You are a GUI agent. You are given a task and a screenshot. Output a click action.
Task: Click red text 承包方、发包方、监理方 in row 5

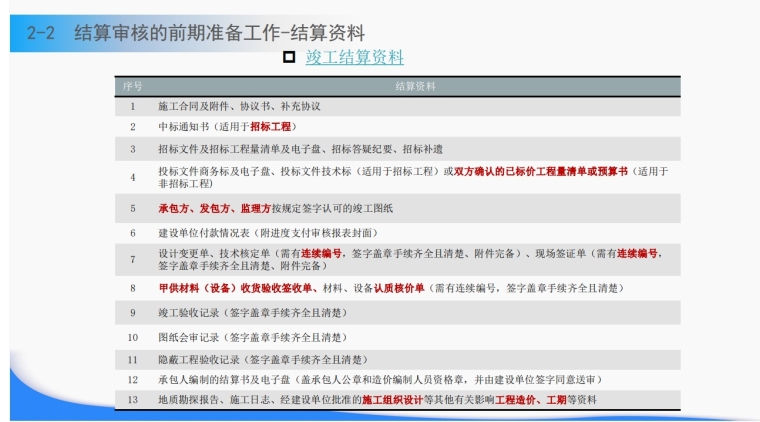[214, 209]
